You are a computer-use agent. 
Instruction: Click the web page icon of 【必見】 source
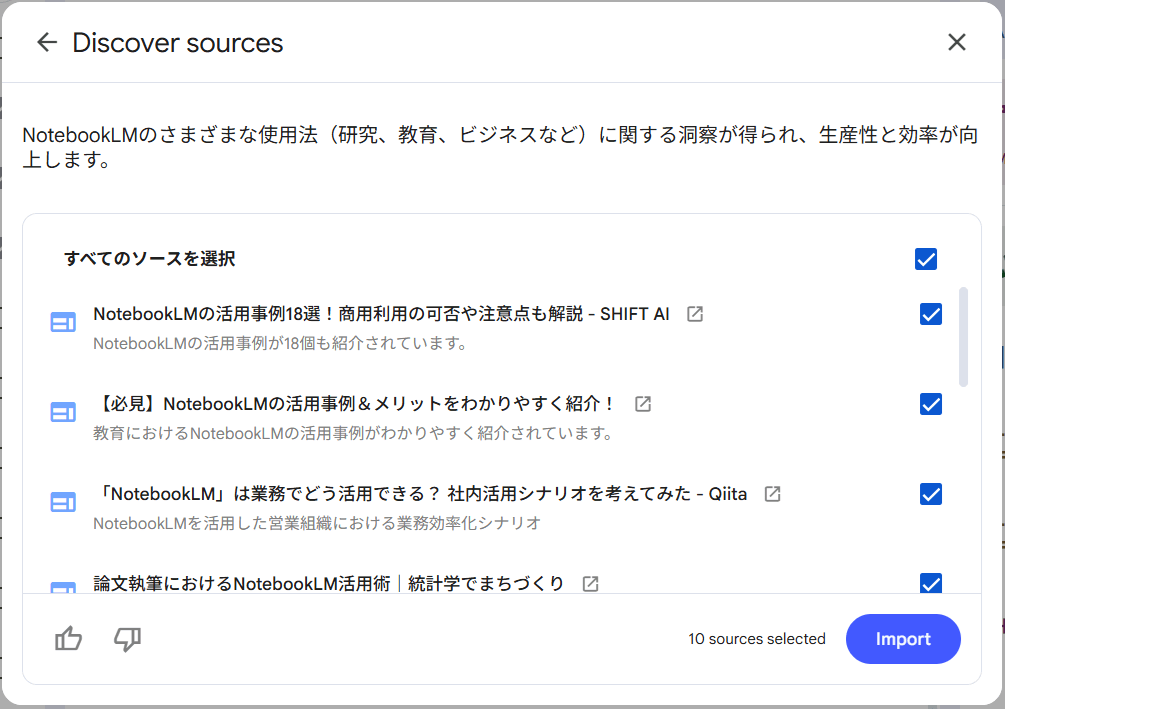coord(63,412)
